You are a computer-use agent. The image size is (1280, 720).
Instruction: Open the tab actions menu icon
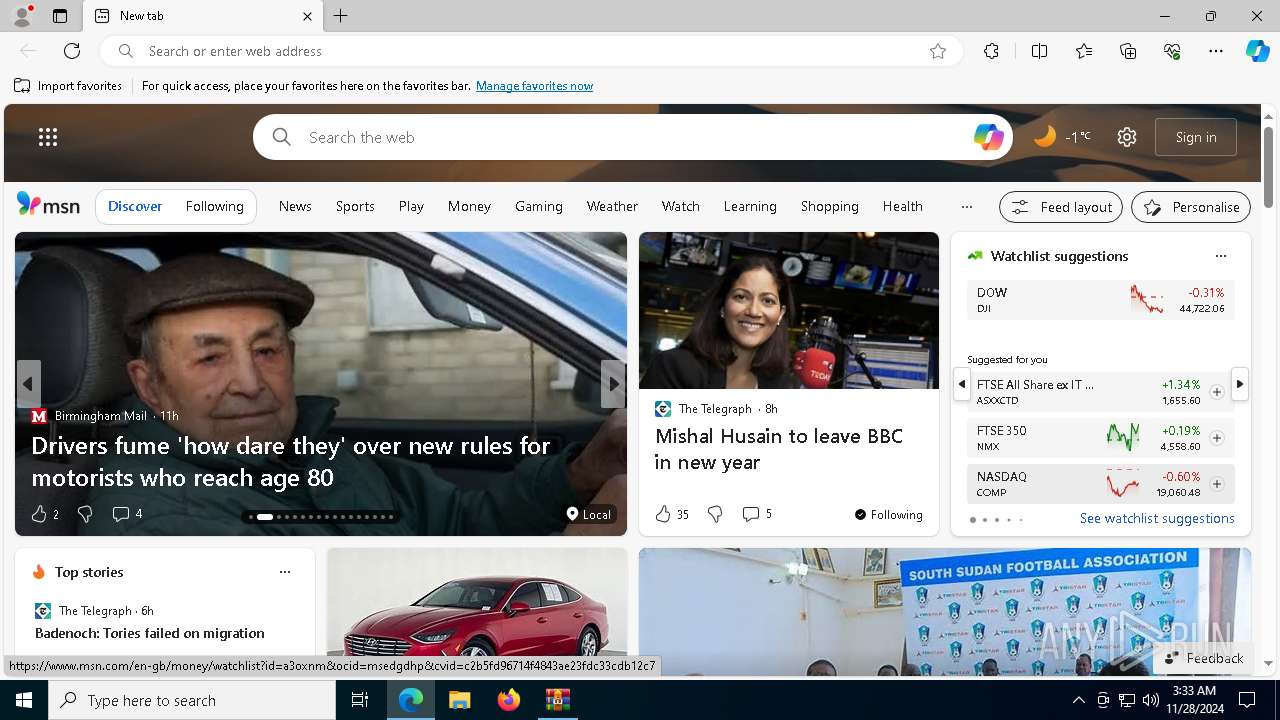60,16
